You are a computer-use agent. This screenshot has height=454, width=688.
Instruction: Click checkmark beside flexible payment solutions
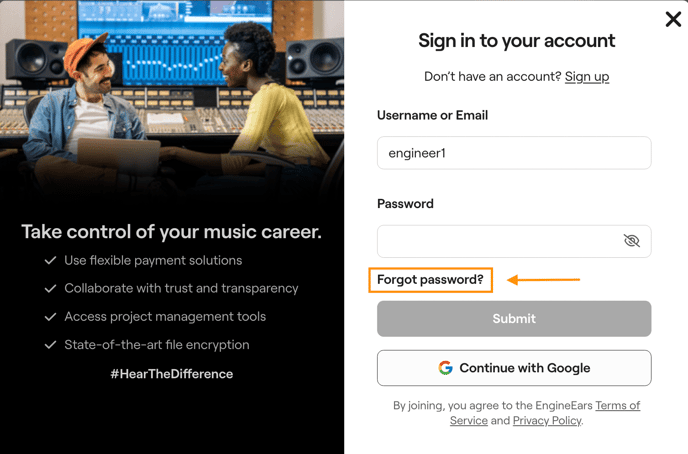tap(50, 261)
